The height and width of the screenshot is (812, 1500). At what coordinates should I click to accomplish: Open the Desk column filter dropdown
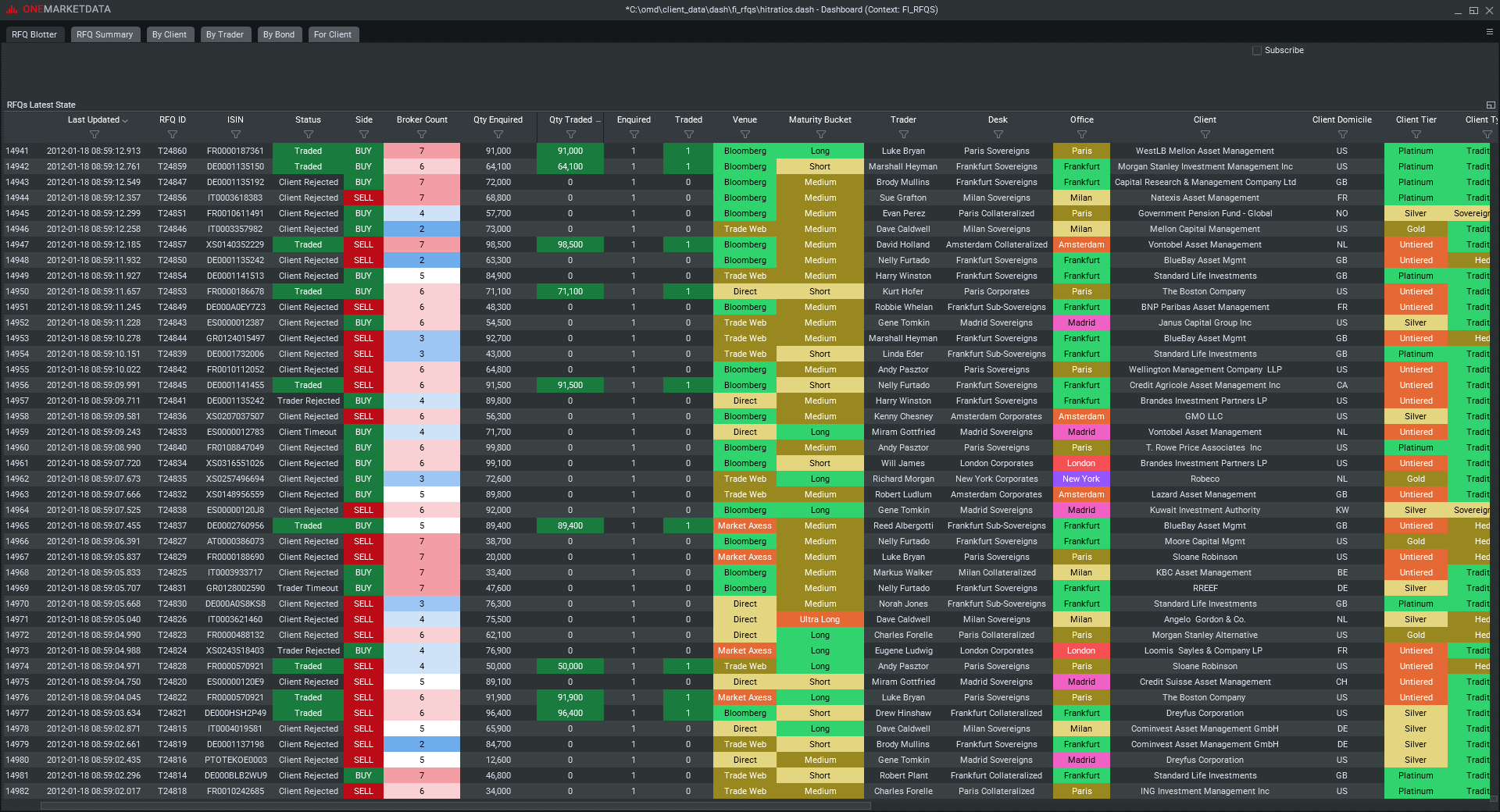pyautogui.click(x=998, y=134)
